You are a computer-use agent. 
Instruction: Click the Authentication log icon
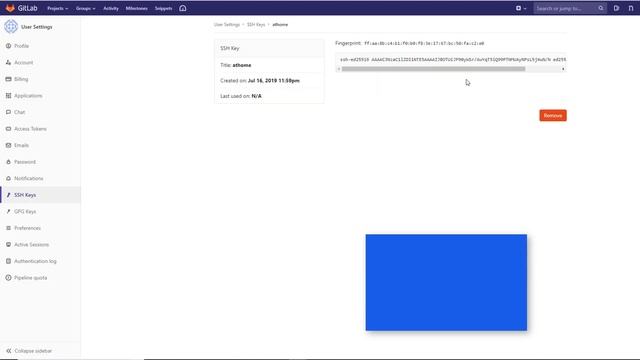(x=8, y=261)
